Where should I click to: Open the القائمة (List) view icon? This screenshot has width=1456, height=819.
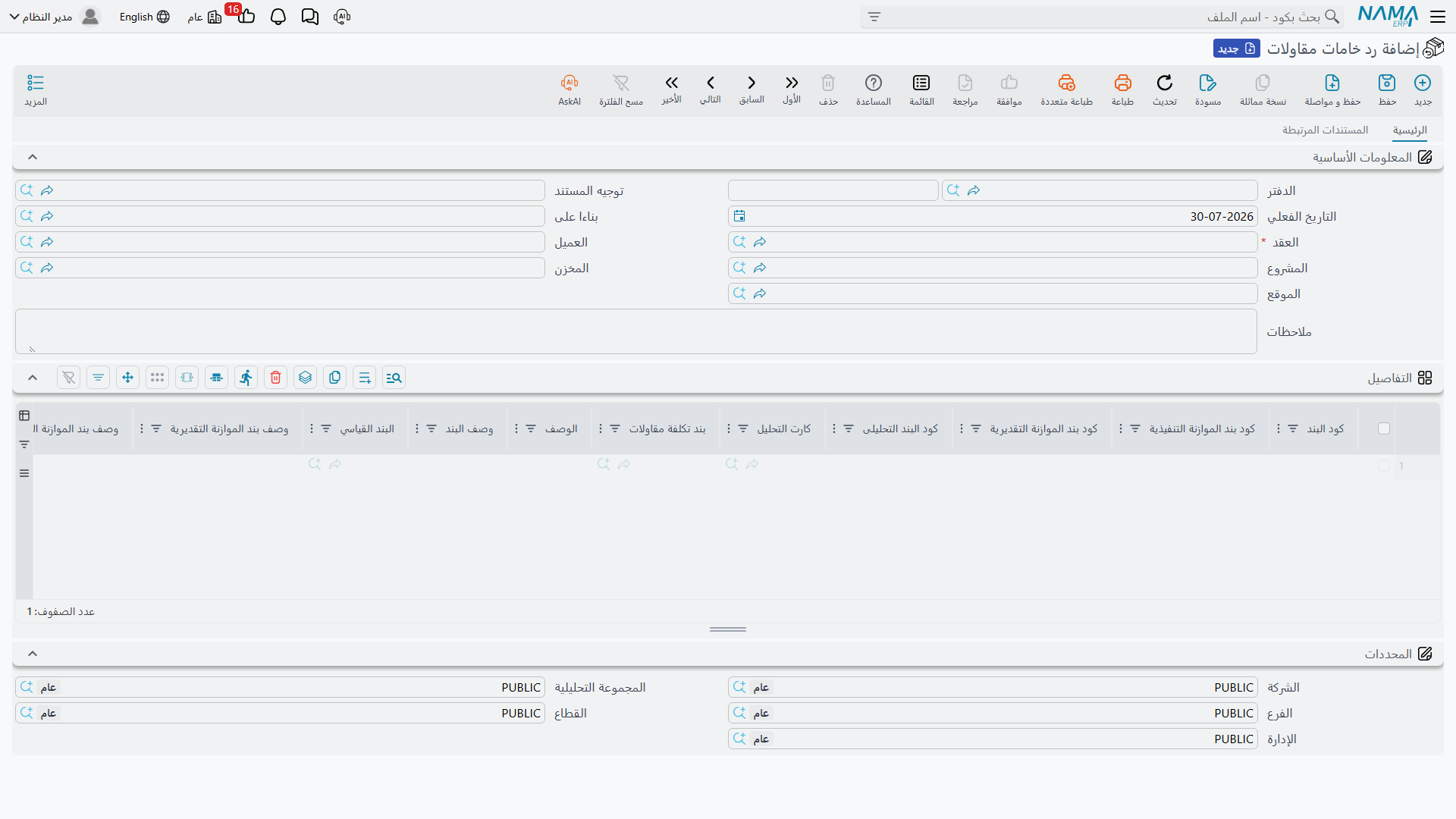point(921,83)
